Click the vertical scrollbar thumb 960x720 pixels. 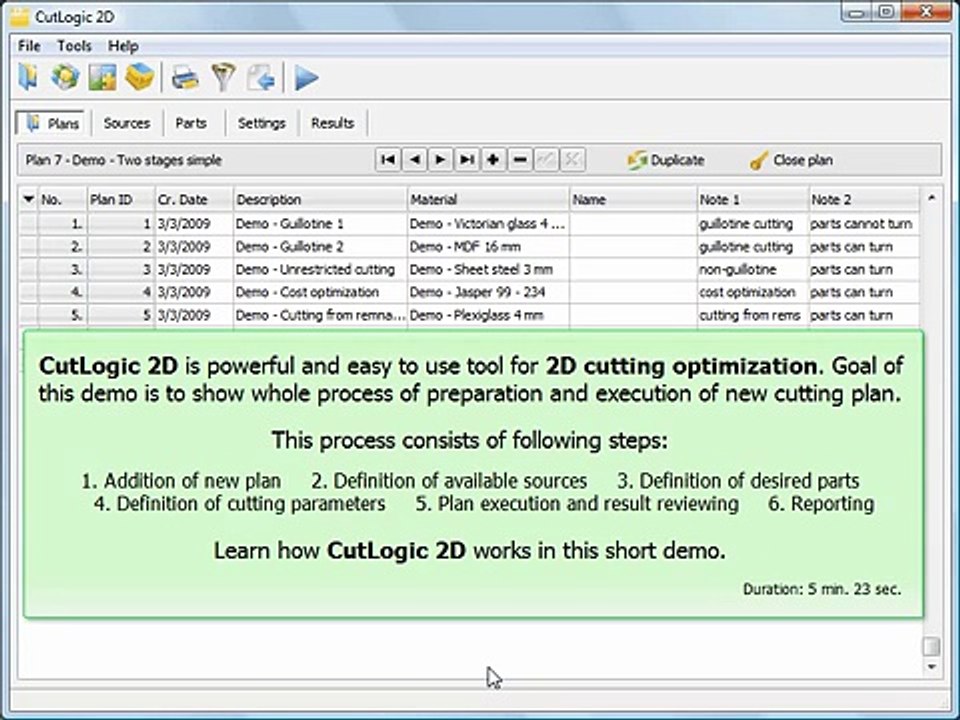click(931, 646)
